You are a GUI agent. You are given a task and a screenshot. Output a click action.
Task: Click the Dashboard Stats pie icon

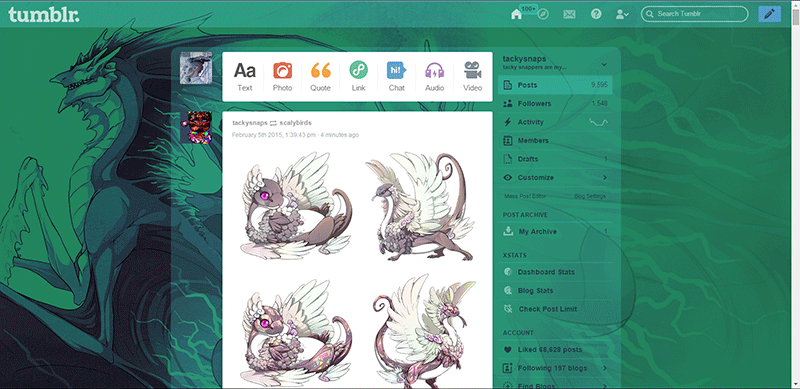click(x=508, y=272)
